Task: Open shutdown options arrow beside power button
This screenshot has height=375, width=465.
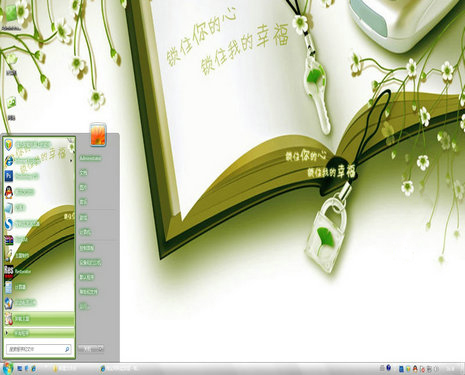Action: pyautogui.click(x=101, y=349)
